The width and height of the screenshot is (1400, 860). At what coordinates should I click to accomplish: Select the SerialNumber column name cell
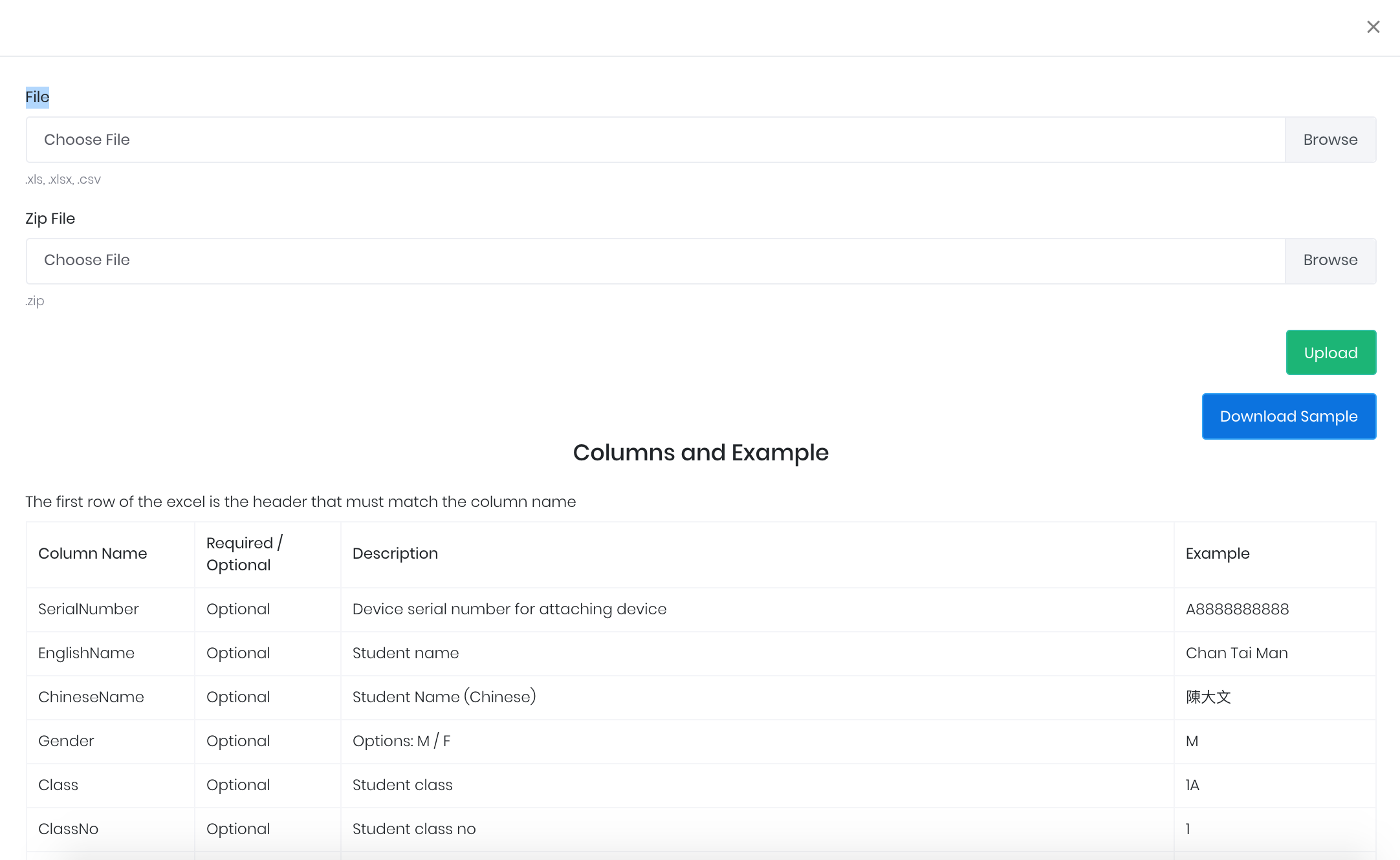coord(89,609)
